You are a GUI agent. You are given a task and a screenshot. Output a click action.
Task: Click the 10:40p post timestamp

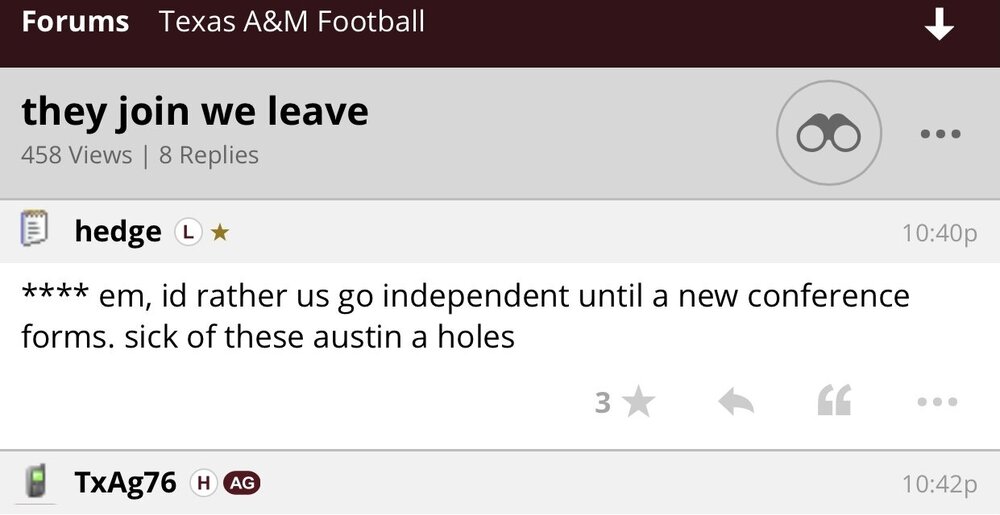click(x=939, y=233)
